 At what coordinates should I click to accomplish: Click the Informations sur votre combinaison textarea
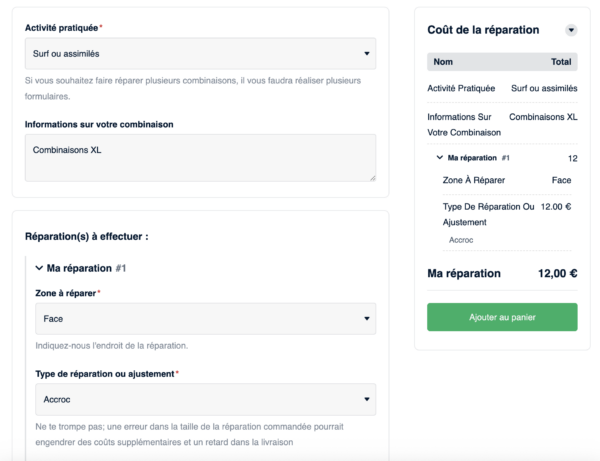pyautogui.click(x=200, y=158)
